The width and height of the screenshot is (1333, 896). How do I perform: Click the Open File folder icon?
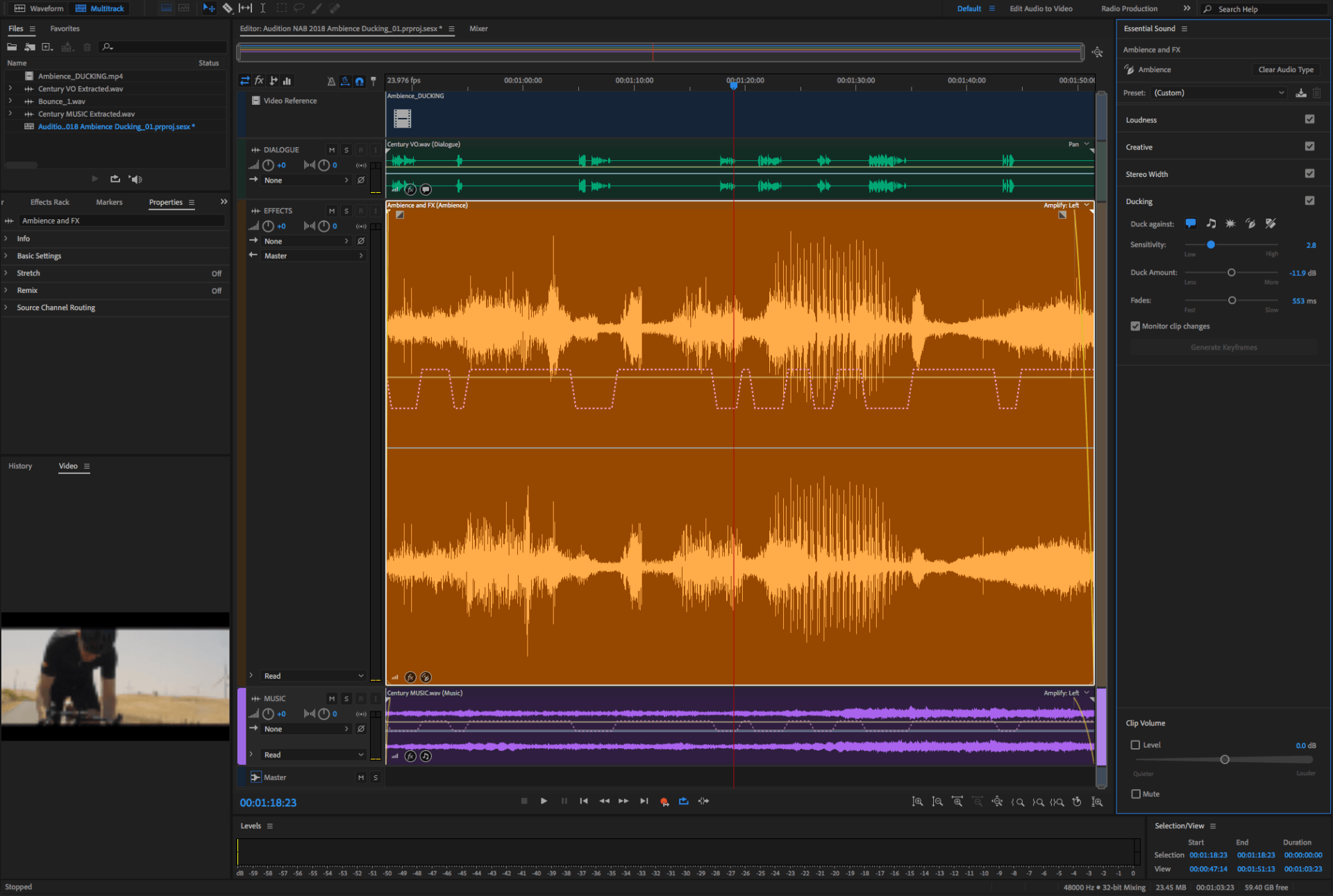(12, 47)
